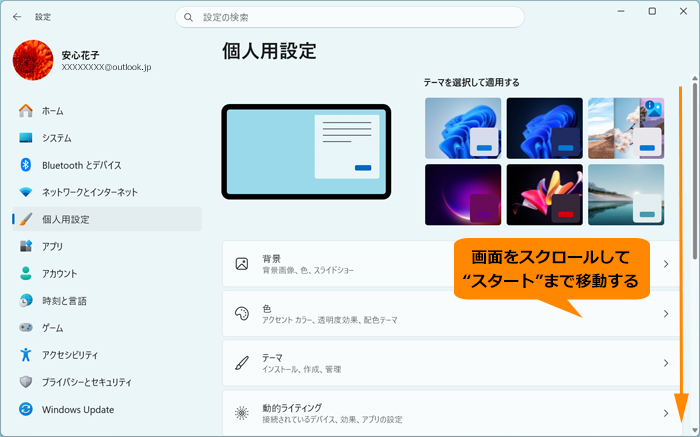The width and height of the screenshot is (700, 437).
Task: Open システム settings category
Action: click(107, 138)
